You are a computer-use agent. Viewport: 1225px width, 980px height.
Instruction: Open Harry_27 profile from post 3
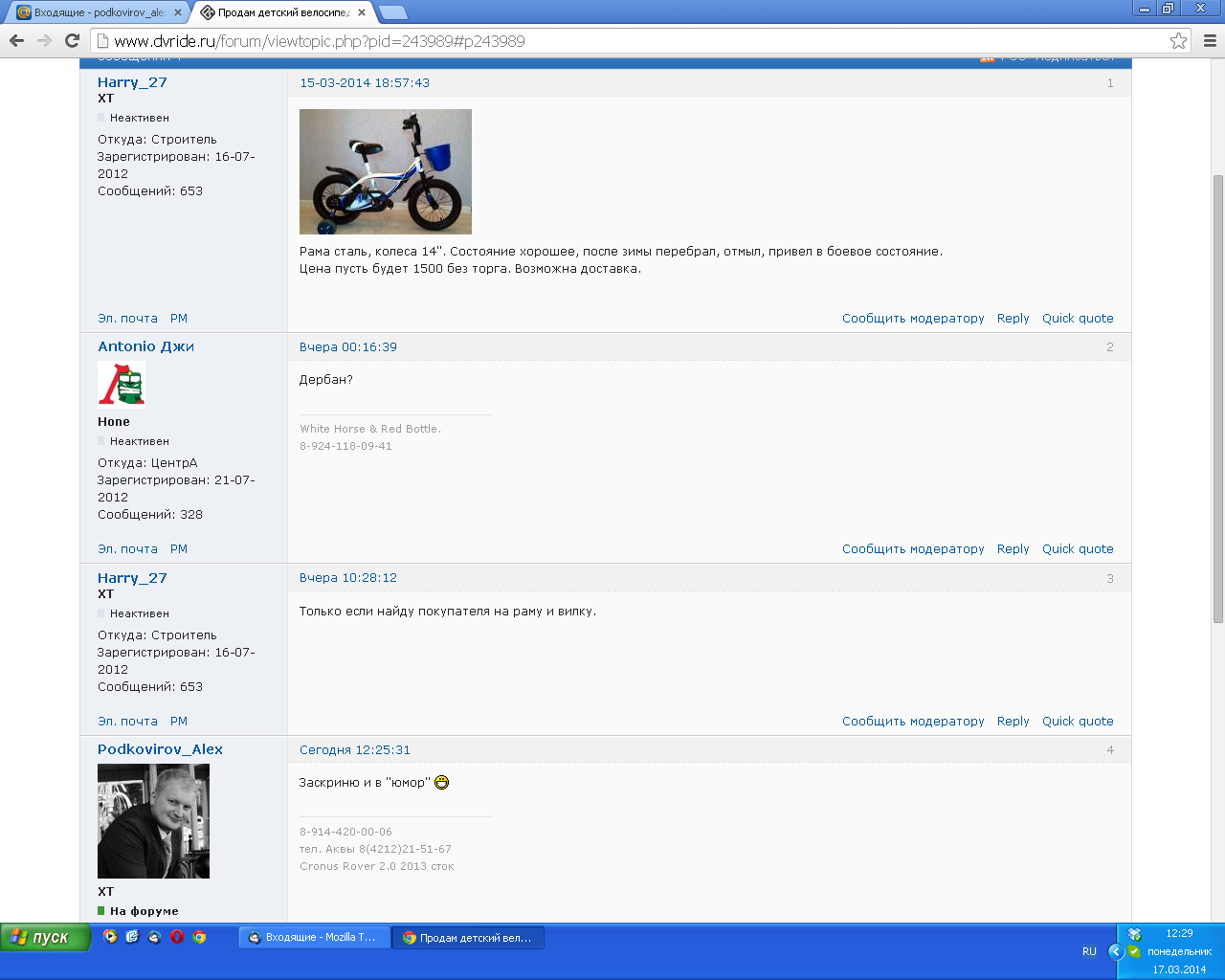click(x=132, y=578)
